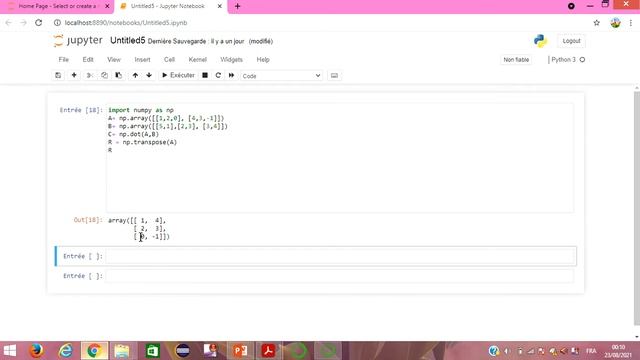Image resolution: width=640 pixels, height=360 pixels.
Task: Open Adobe Acrobat from taskbar
Action: tap(268, 351)
